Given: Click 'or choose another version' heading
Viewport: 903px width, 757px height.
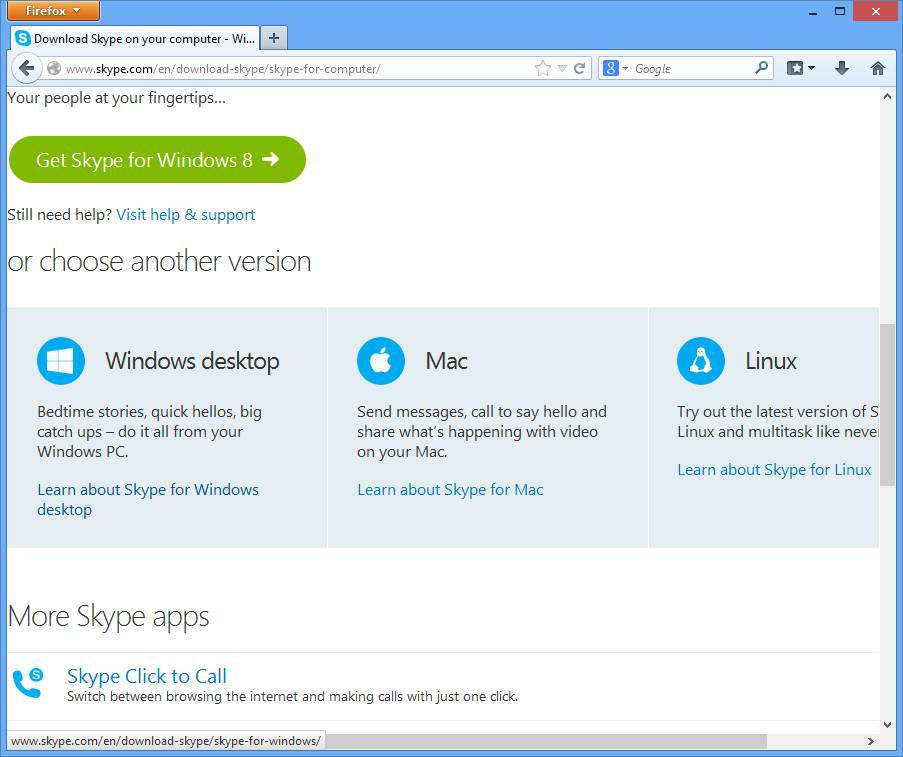Looking at the screenshot, I should [160, 262].
